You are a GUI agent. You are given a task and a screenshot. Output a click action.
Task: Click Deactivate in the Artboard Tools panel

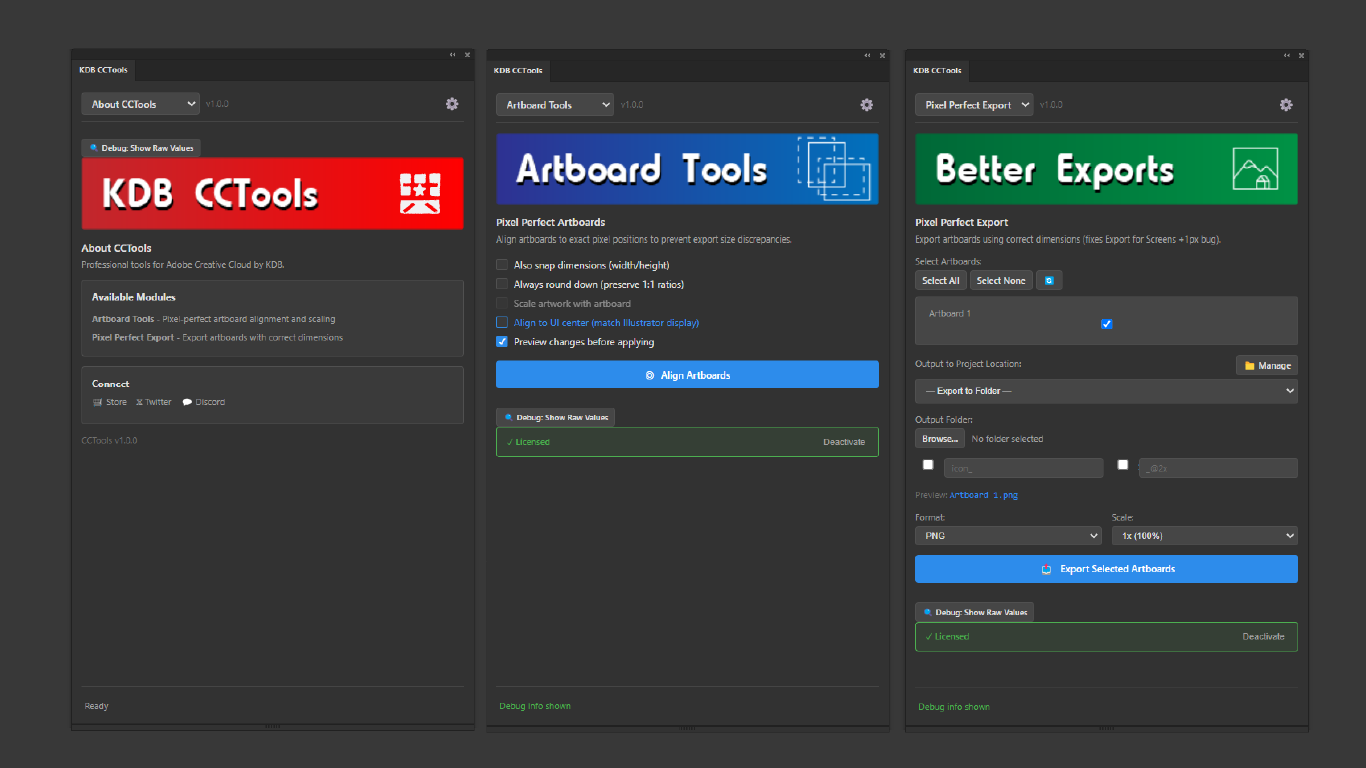[844, 442]
